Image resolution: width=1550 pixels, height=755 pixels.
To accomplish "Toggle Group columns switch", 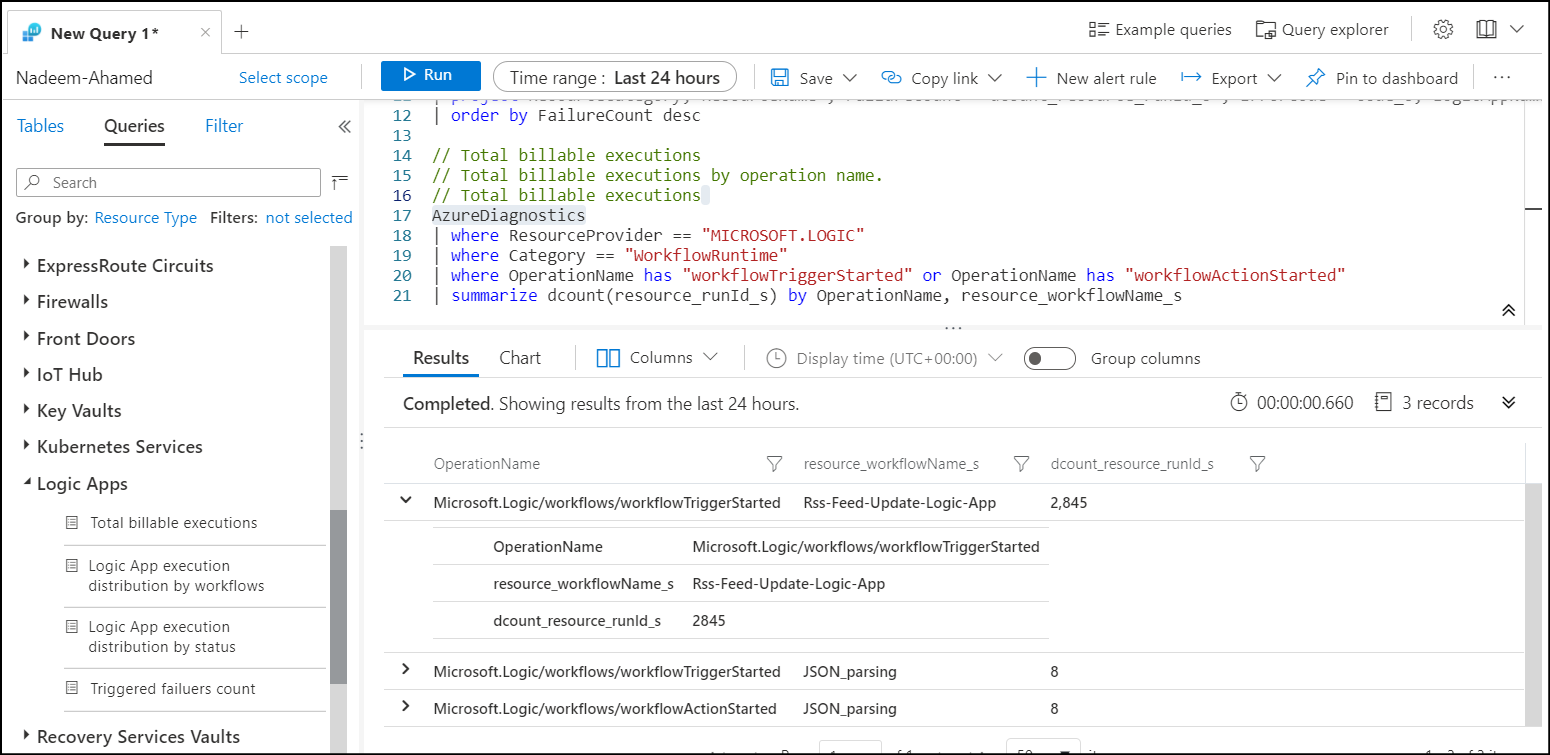I will pyautogui.click(x=1050, y=358).
